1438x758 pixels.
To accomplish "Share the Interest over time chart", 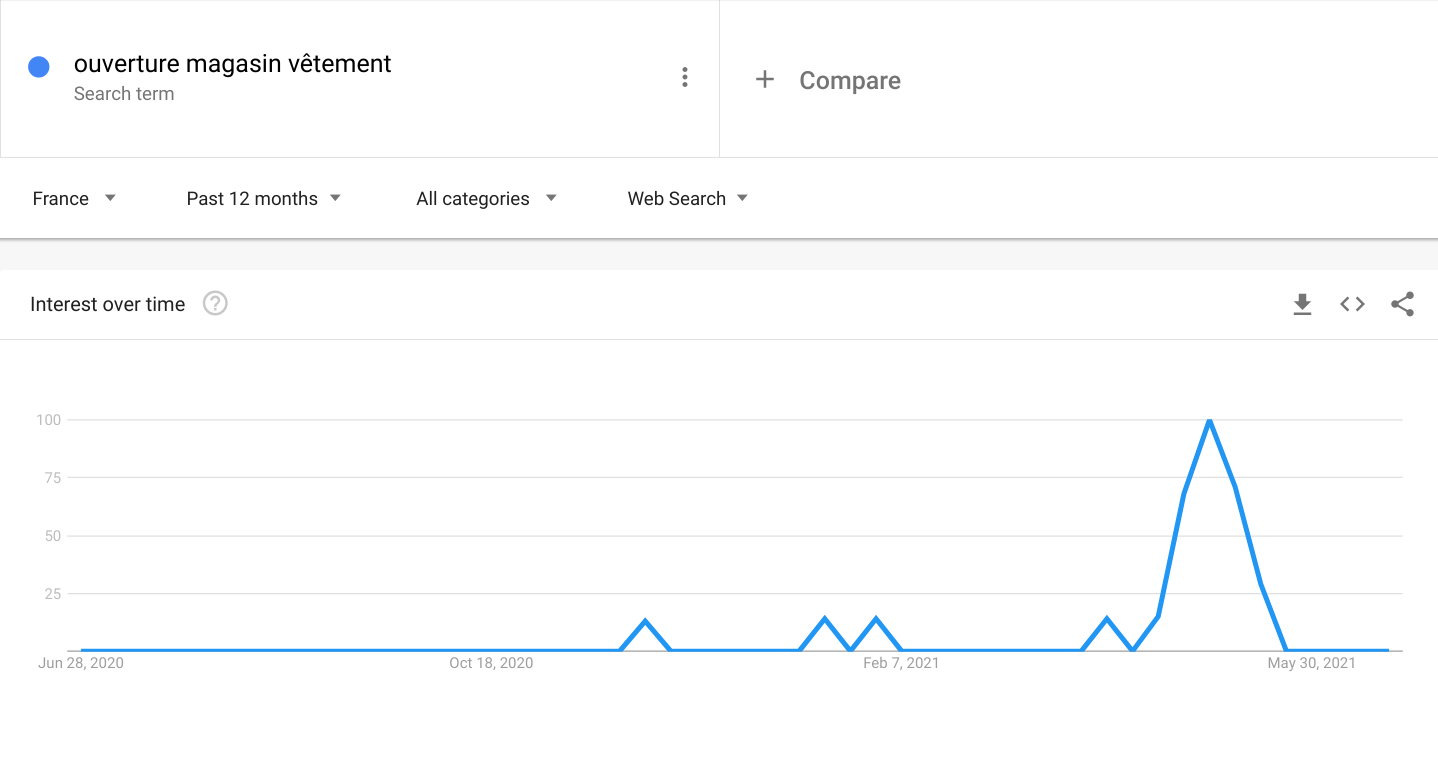I will pos(1402,304).
